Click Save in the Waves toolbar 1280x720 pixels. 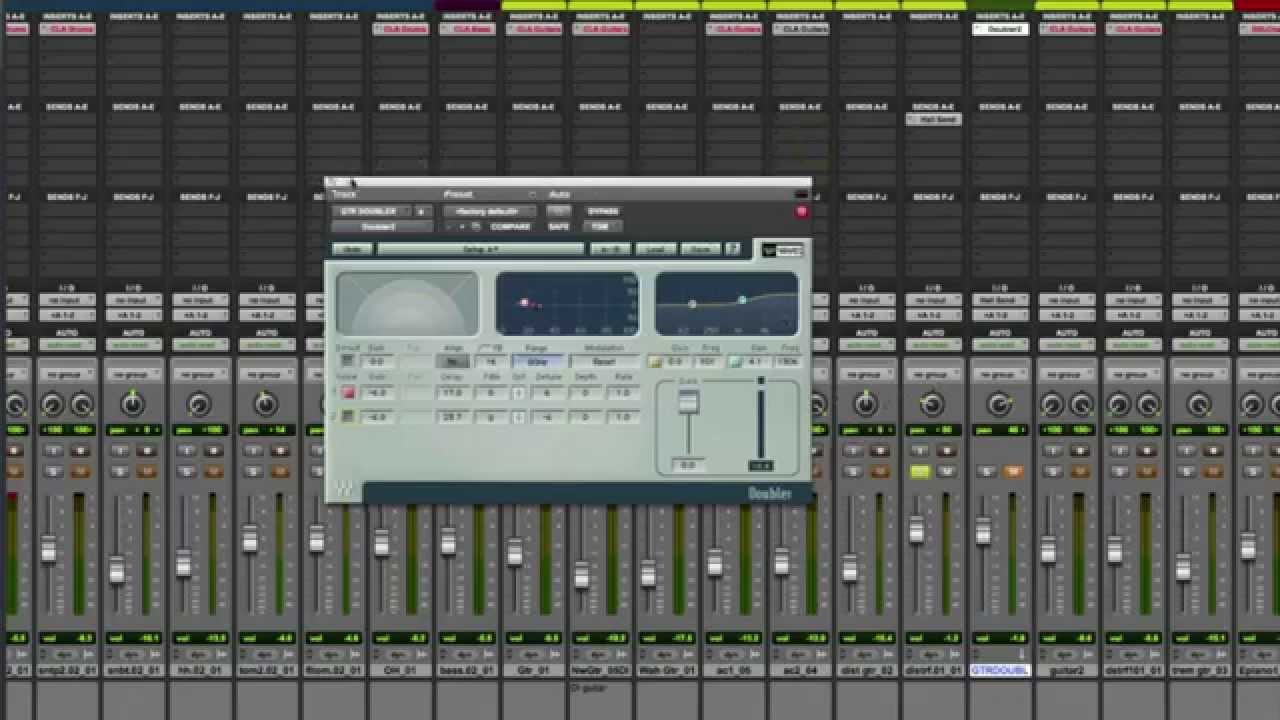pyautogui.click(x=701, y=249)
